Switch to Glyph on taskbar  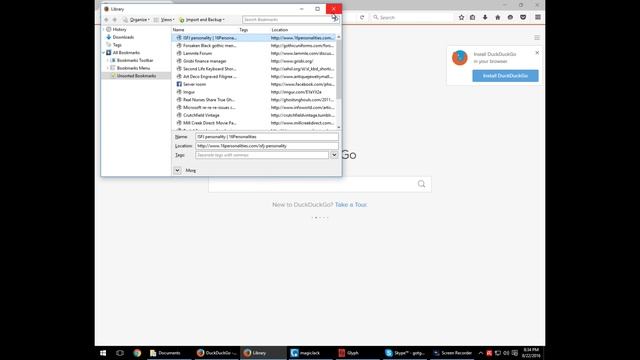click(x=358, y=353)
